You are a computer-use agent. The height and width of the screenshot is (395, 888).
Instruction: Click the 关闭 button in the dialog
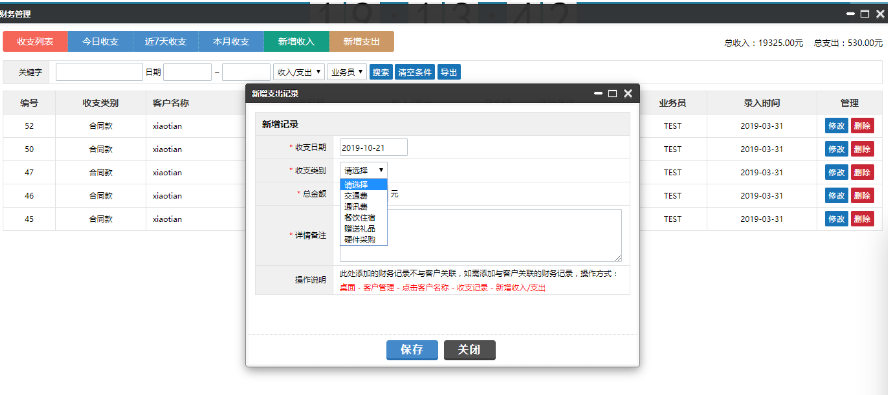(469, 350)
